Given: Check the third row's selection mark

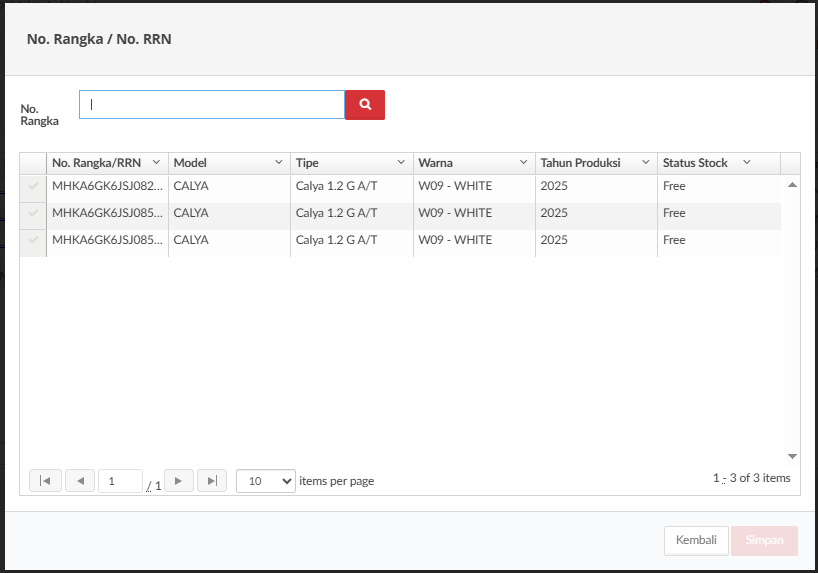Looking at the screenshot, I should (x=33, y=240).
